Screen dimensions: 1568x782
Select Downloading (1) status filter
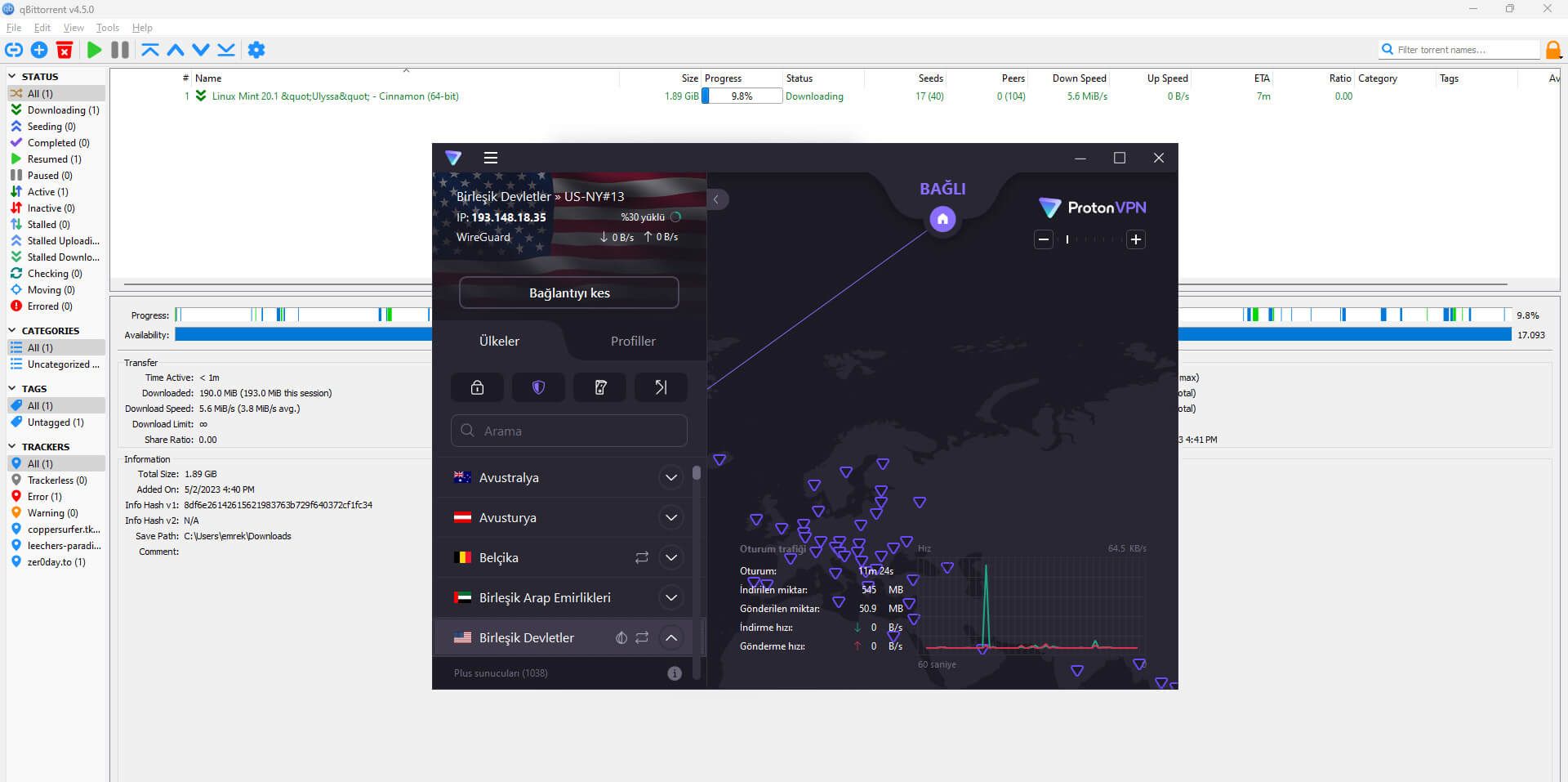pyautogui.click(x=56, y=109)
